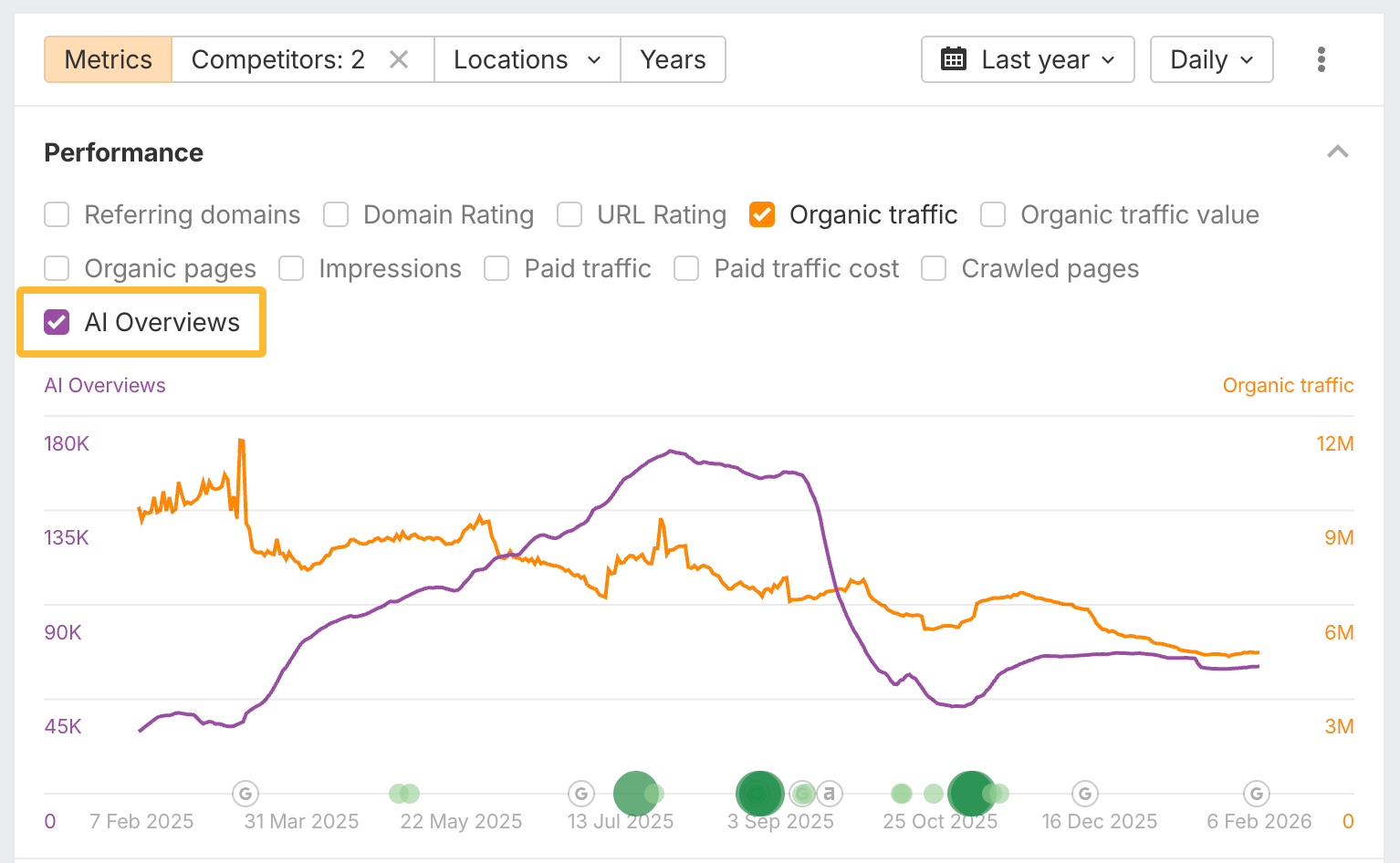Select the Years tab
Screen dimensions: 1400x863
[673, 59]
